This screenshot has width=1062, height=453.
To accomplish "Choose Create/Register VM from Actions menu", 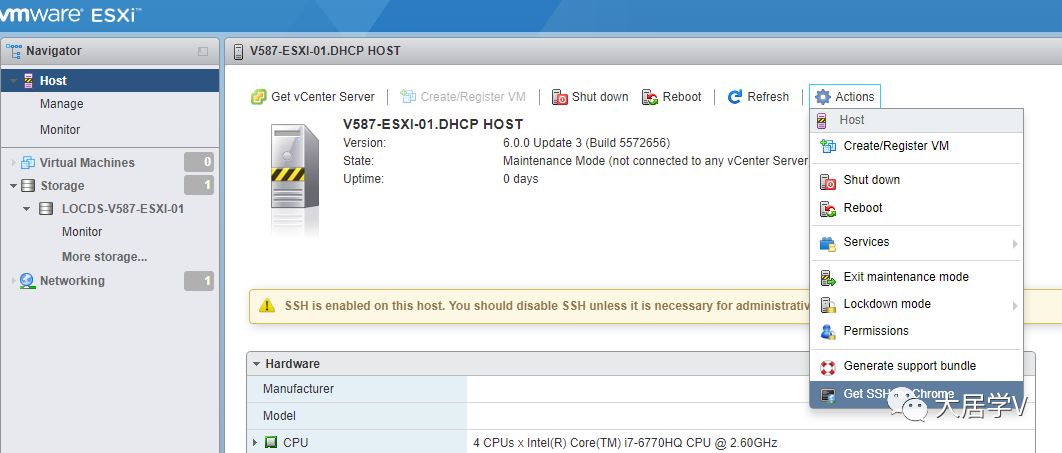I will click(916, 146).
